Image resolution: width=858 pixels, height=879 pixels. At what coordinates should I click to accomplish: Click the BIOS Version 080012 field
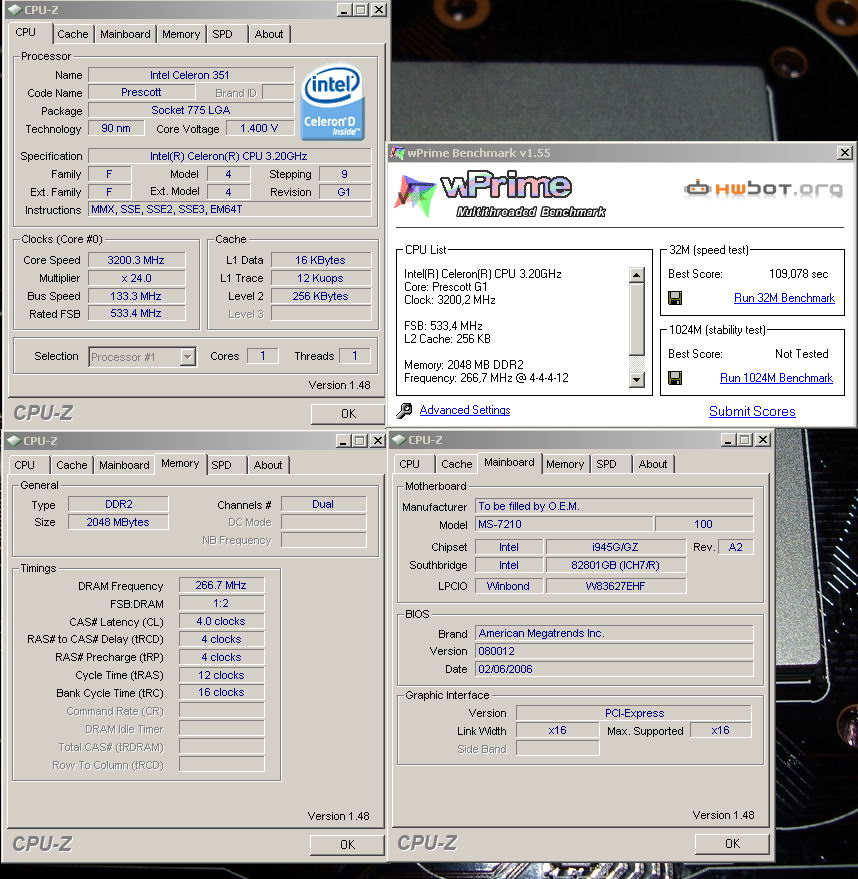[x=614, y=651]
